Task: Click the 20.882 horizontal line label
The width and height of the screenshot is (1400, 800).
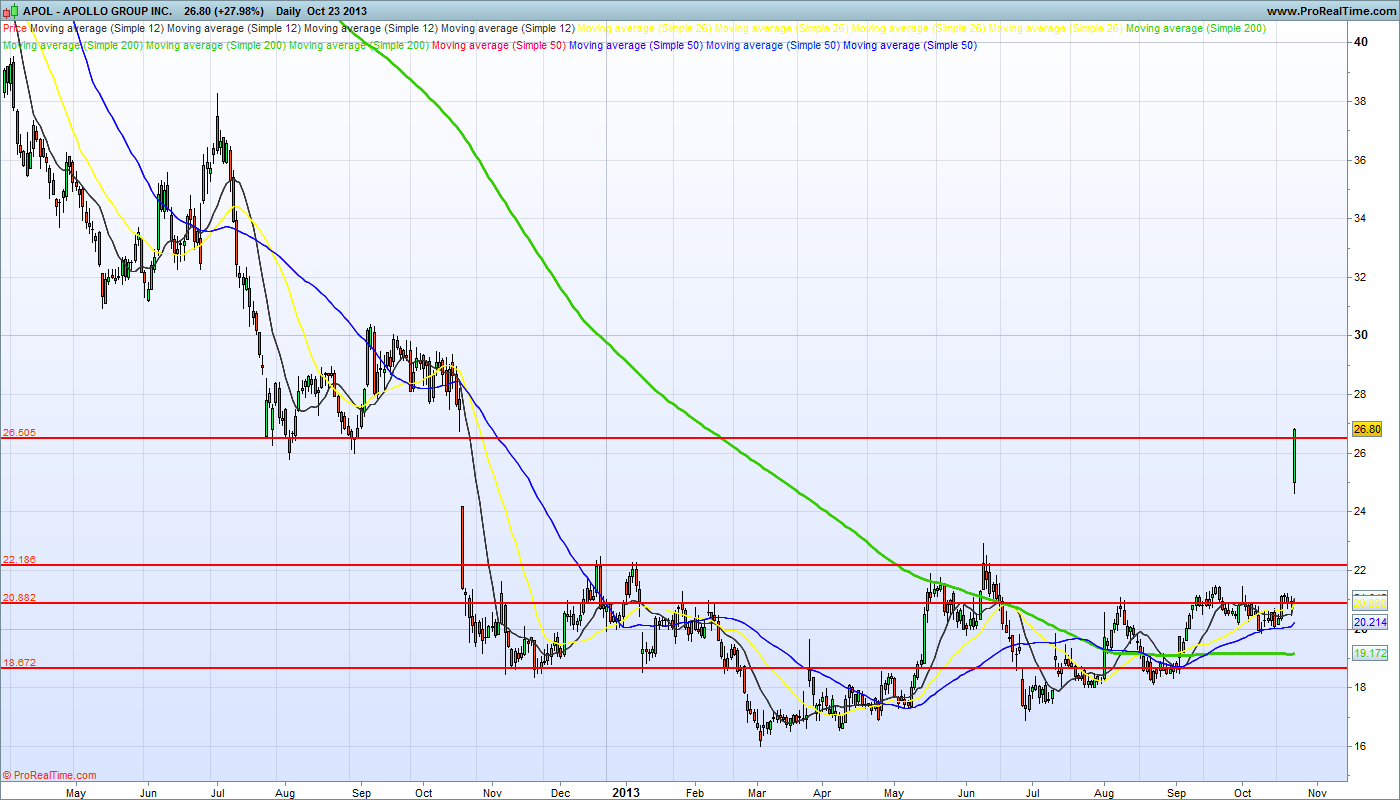Action: [20, 598]
